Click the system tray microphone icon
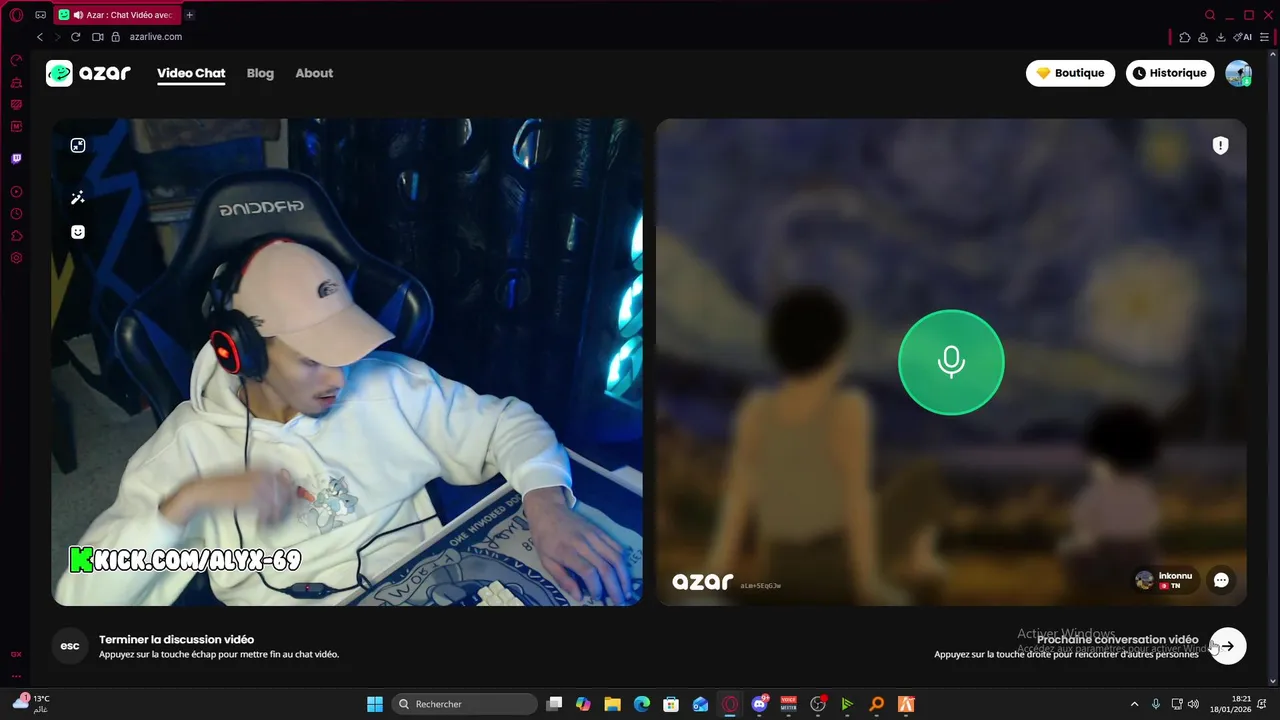 [x=1156, y=704]
